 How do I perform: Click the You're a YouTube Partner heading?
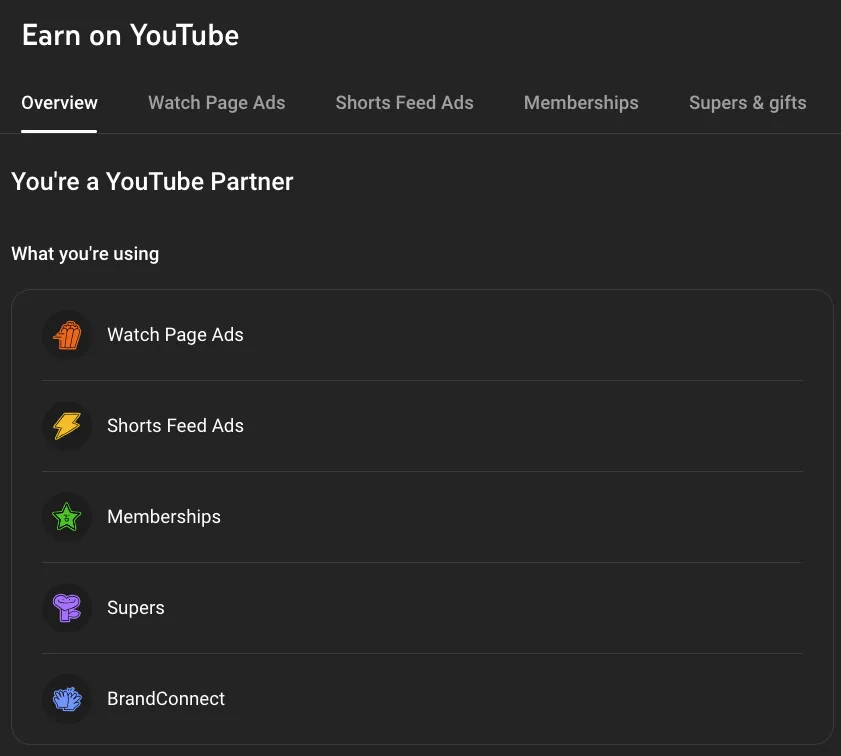(152, 182)
